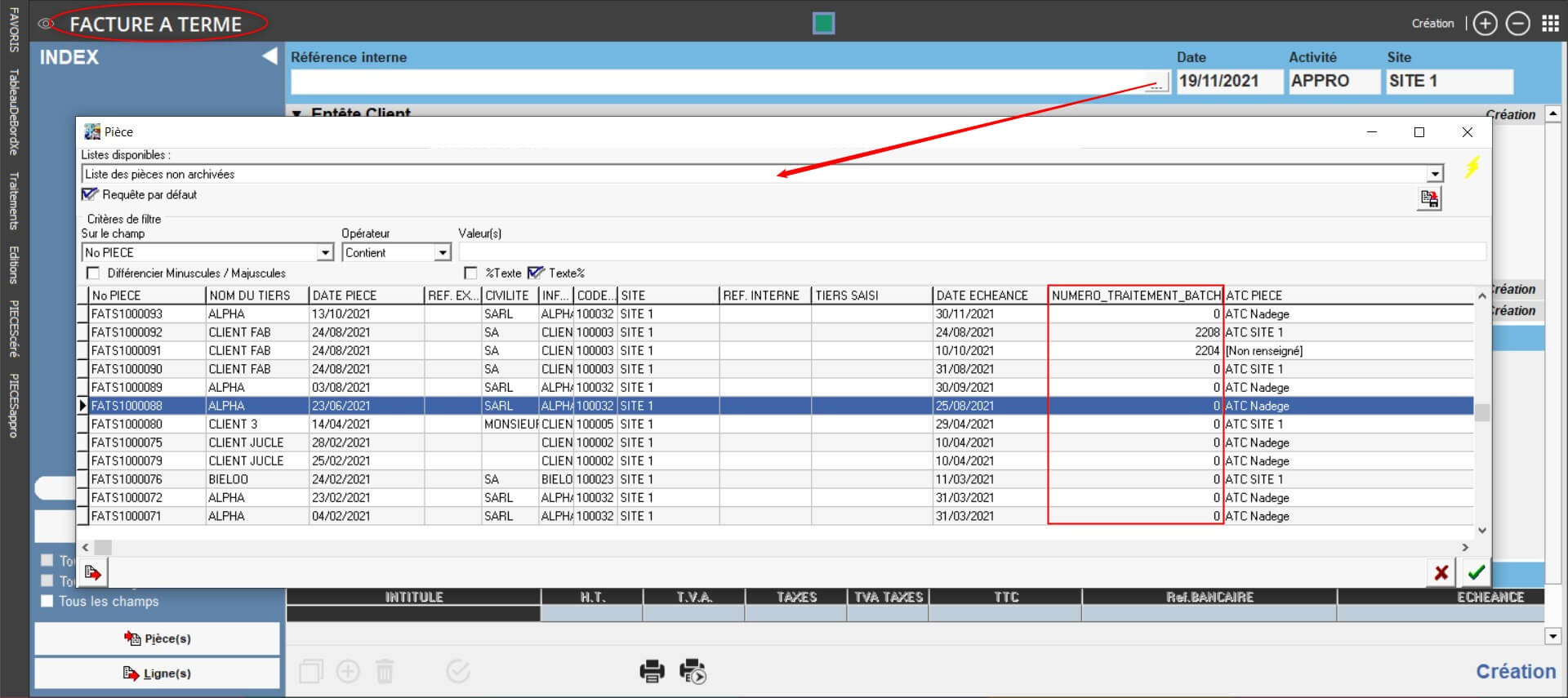1568x698 pixels.
Task: Click the export list icon below the lightning bolt
Action: [x=1429, y=198]
